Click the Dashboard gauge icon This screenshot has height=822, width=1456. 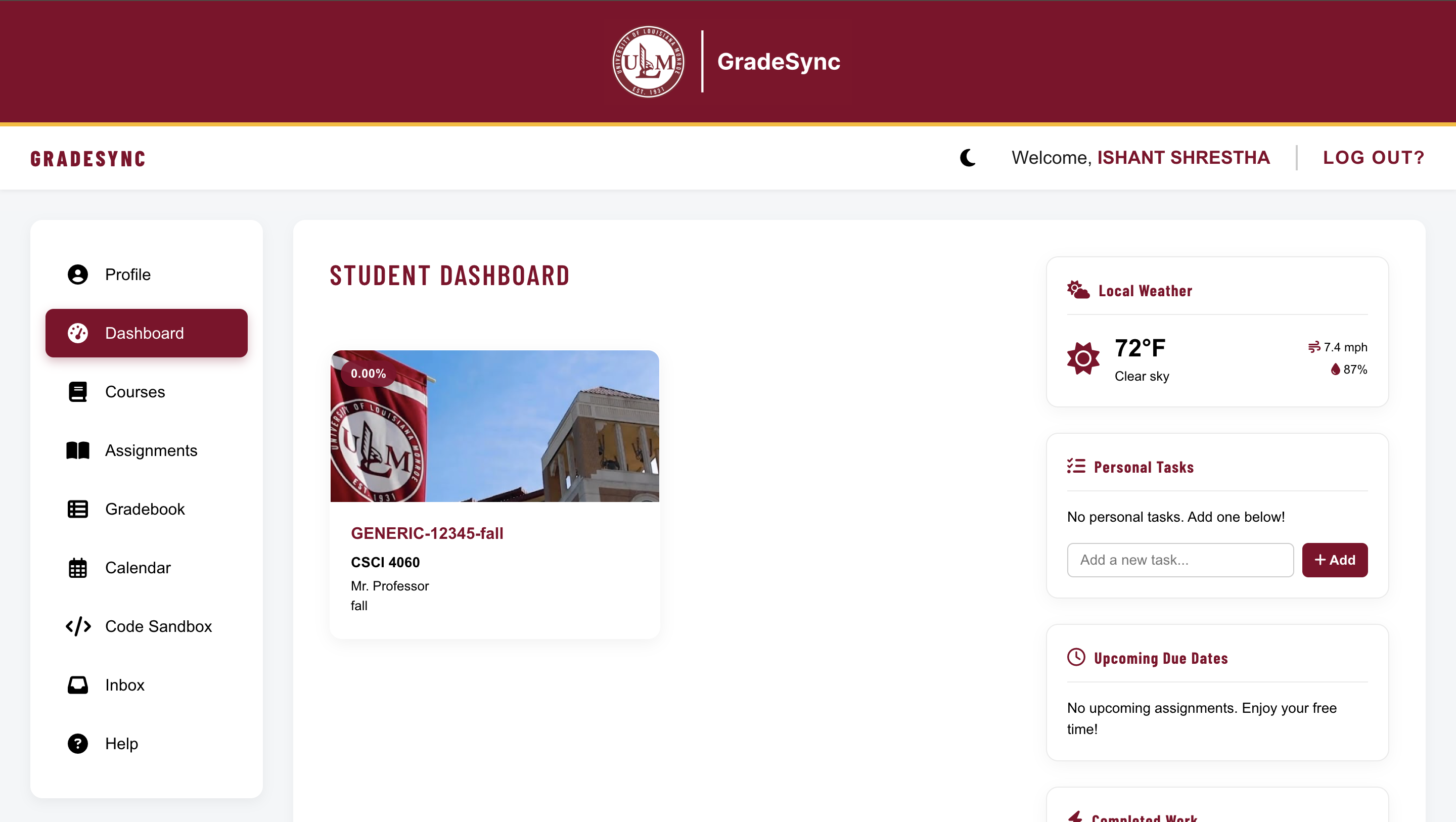tap(77, 334)
